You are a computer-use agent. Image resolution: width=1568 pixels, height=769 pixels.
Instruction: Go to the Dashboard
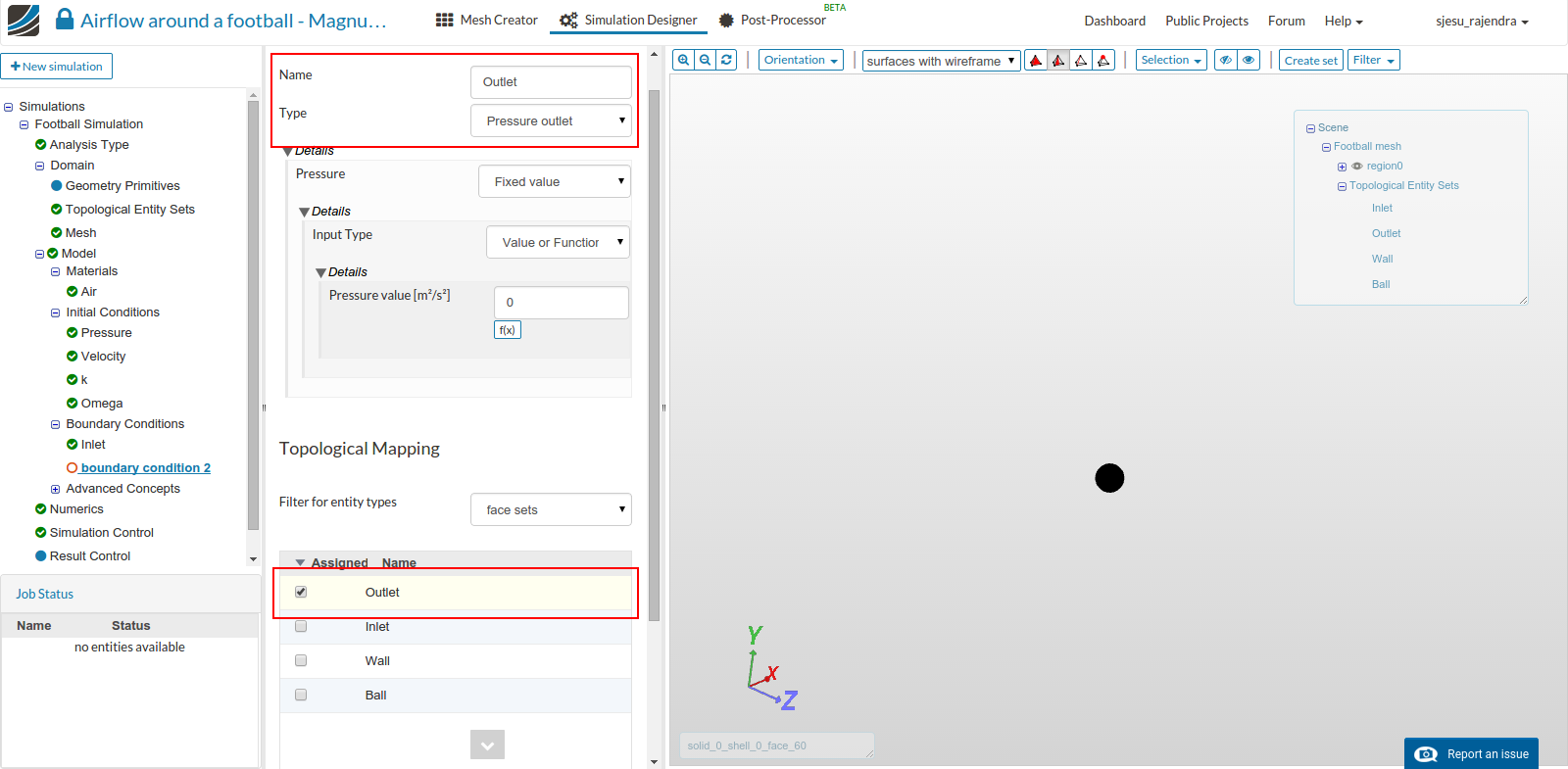click(1114, 21)
